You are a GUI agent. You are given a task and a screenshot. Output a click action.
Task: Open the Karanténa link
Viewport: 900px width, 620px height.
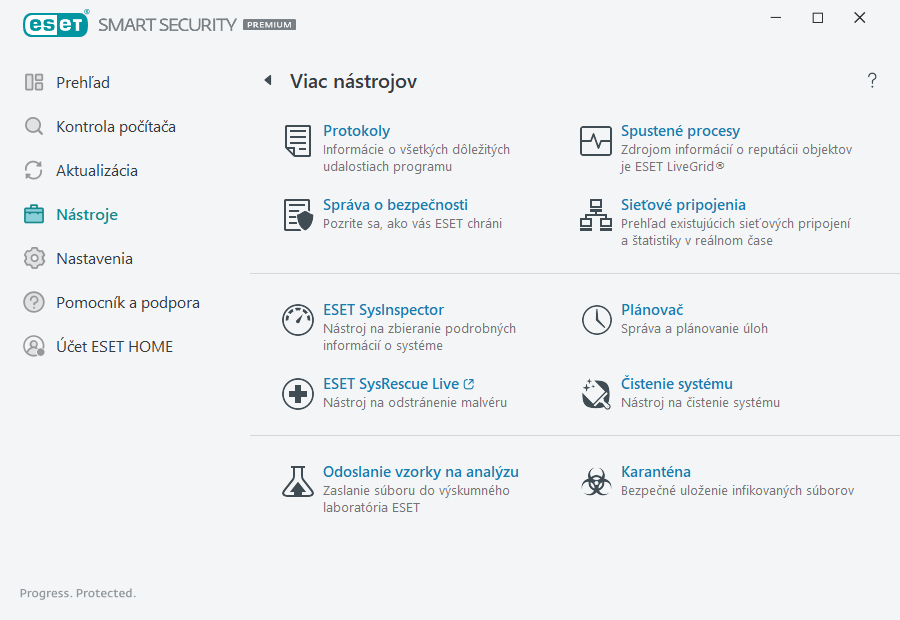point(655,472)
